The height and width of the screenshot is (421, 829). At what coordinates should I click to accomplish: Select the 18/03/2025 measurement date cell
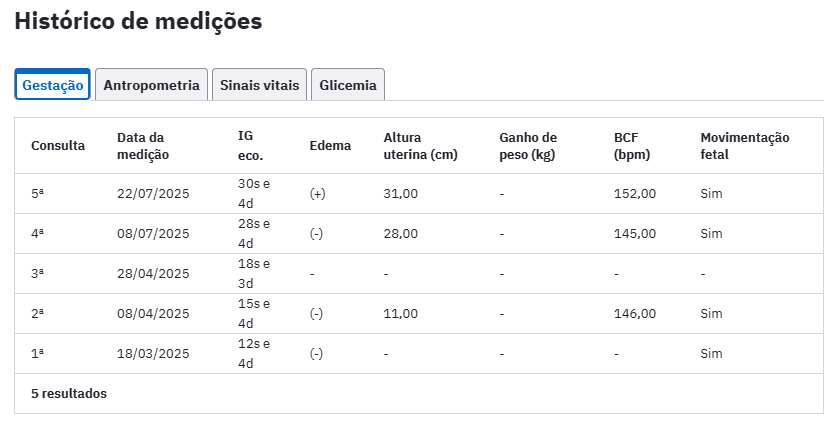click(x=153, y=354)
